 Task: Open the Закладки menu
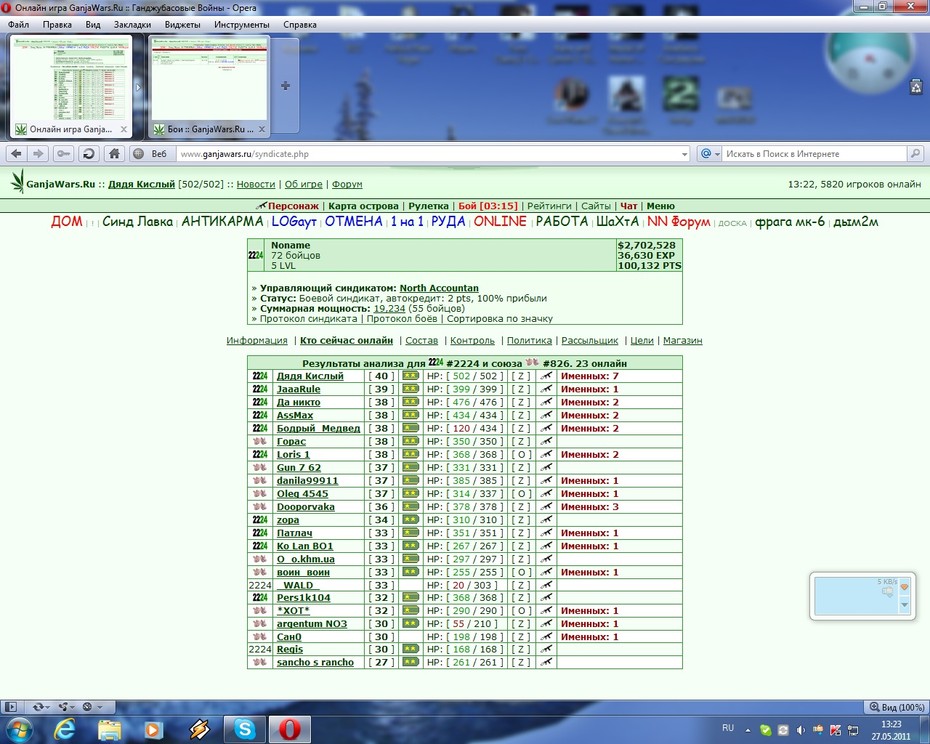pos(132,24)
